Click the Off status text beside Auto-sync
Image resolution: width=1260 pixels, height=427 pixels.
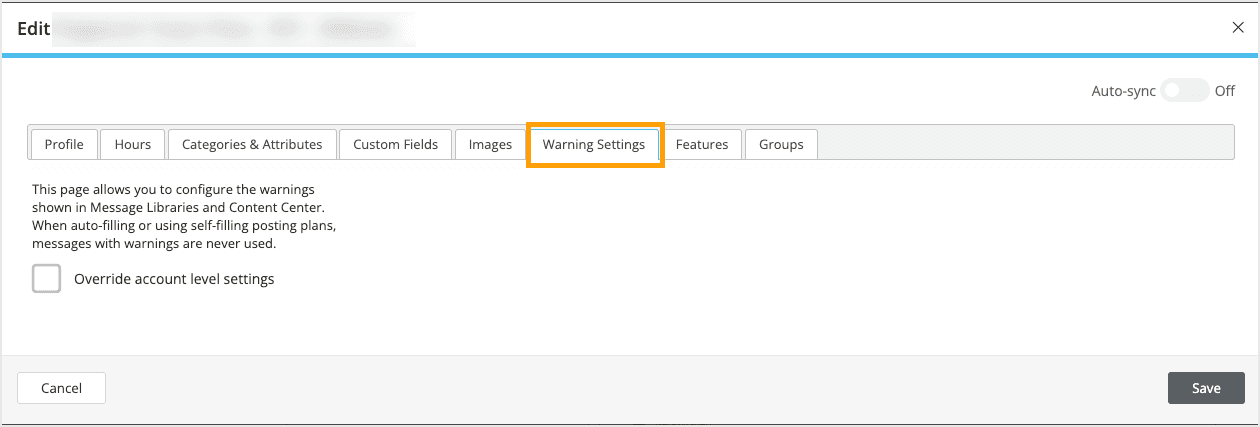point(1225,91)
